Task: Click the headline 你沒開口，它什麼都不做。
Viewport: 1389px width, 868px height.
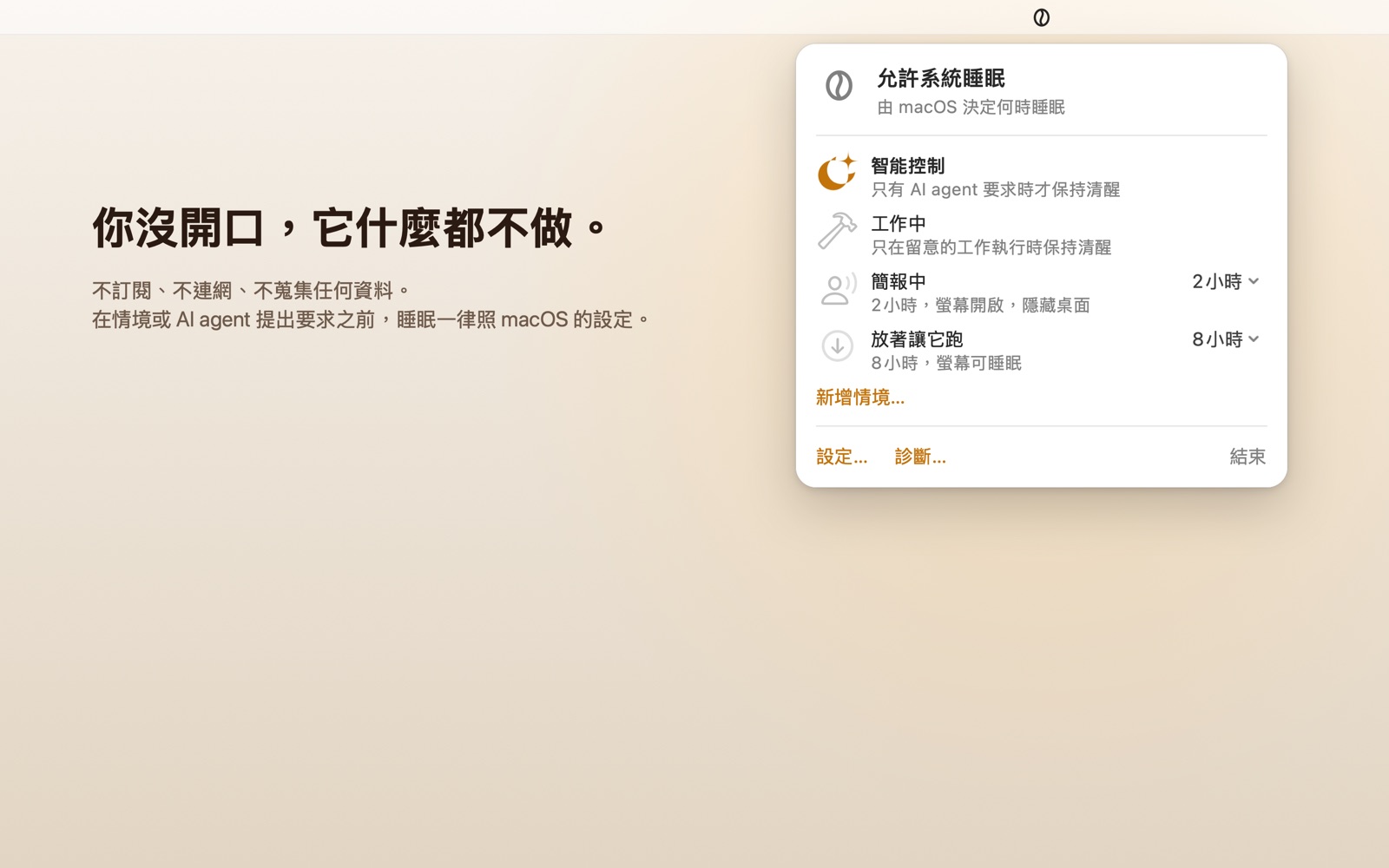Action: 351,228
